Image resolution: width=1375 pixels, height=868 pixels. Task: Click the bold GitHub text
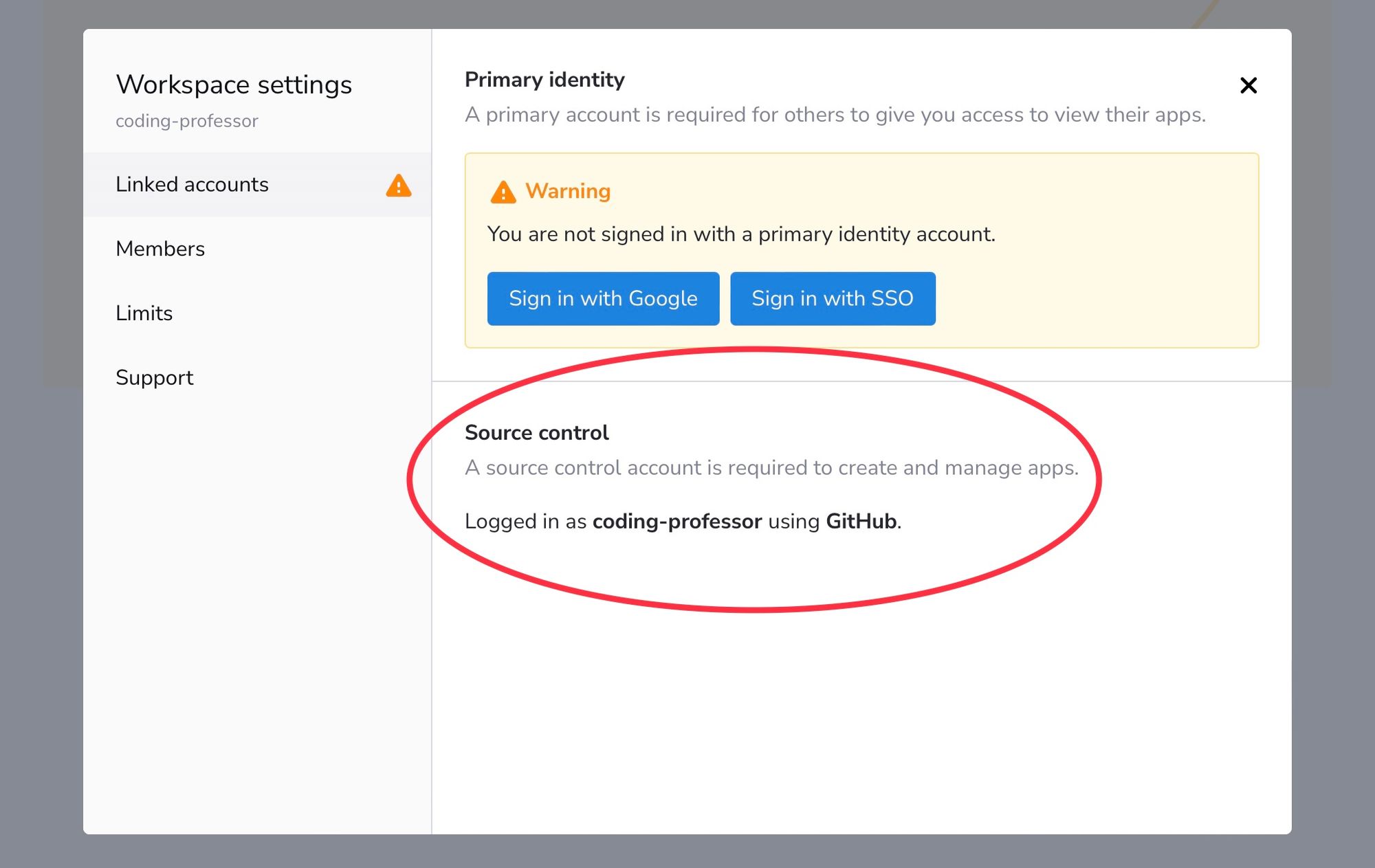point(861,522)
